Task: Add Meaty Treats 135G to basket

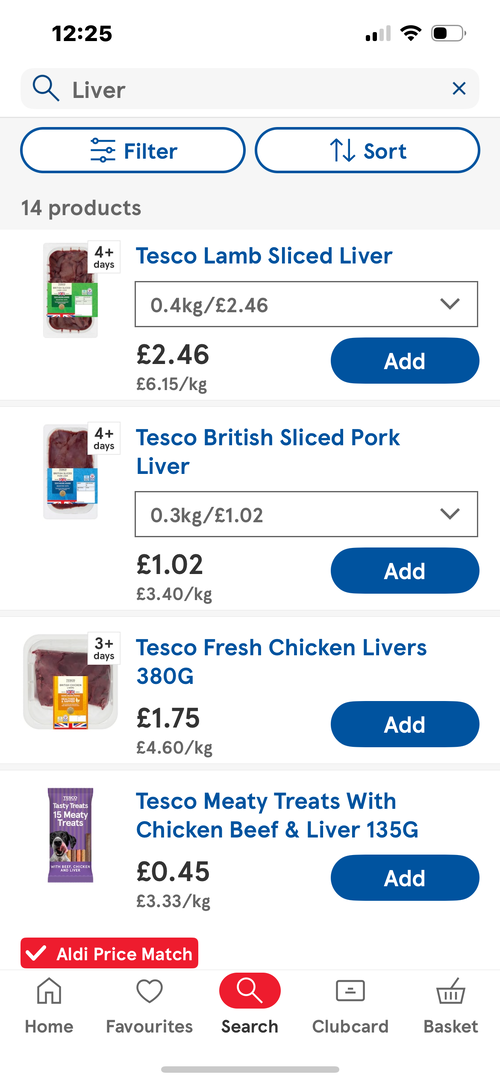Action: [x=405, y=878]
